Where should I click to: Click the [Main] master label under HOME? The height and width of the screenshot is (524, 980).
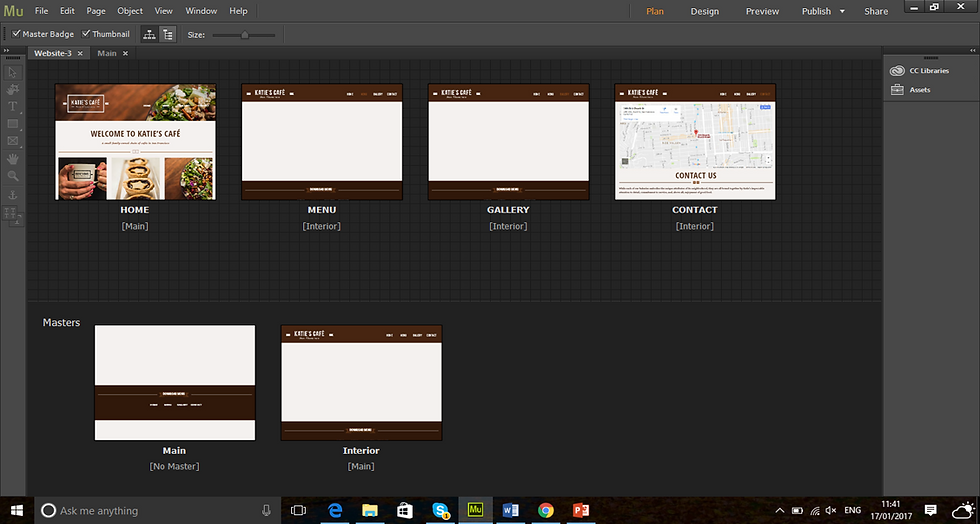click(x=135, y=226)
